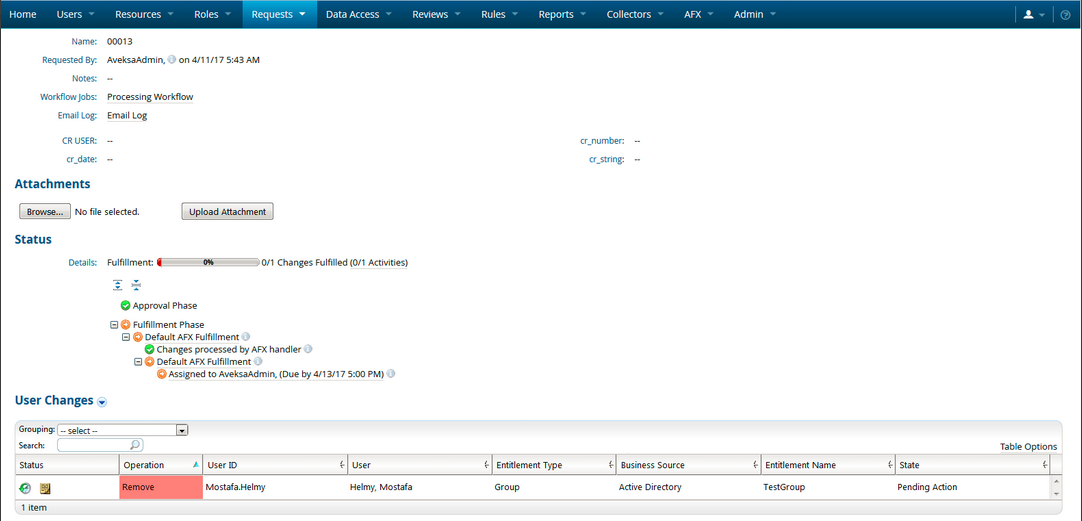Open the Users menu dropdown
This screenshot has height=521, width=1082.
point(75,14)
